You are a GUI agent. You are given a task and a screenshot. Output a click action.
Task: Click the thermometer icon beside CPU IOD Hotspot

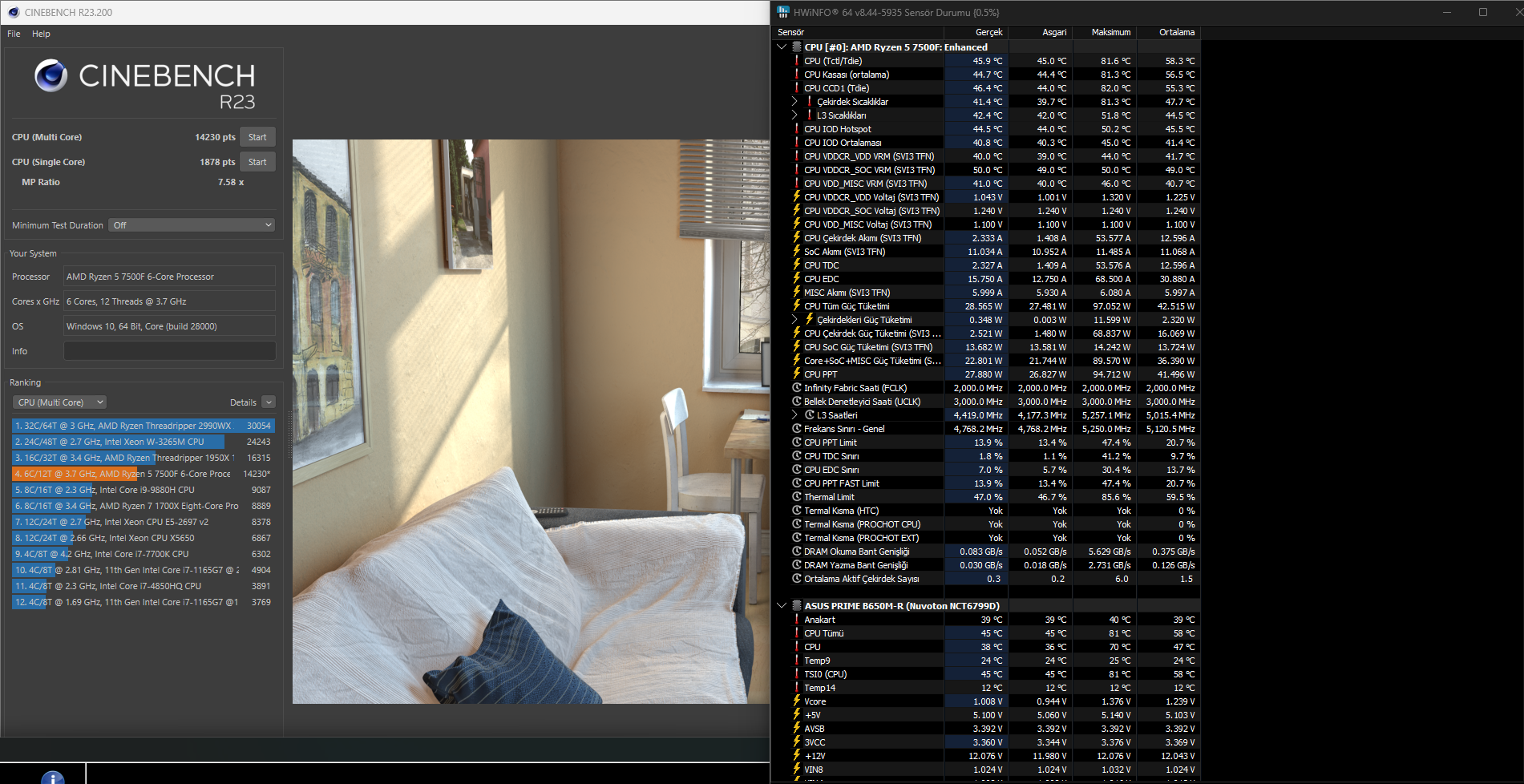[797, 129]
